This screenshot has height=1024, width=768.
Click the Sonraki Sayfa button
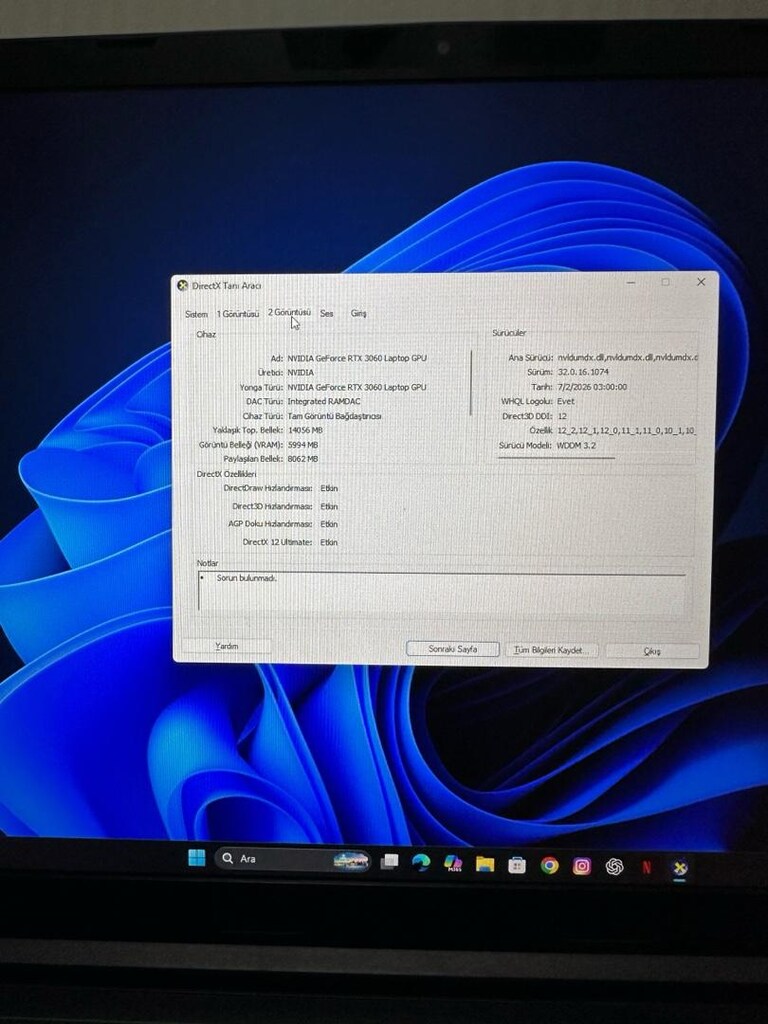click(x=453, y=649)
